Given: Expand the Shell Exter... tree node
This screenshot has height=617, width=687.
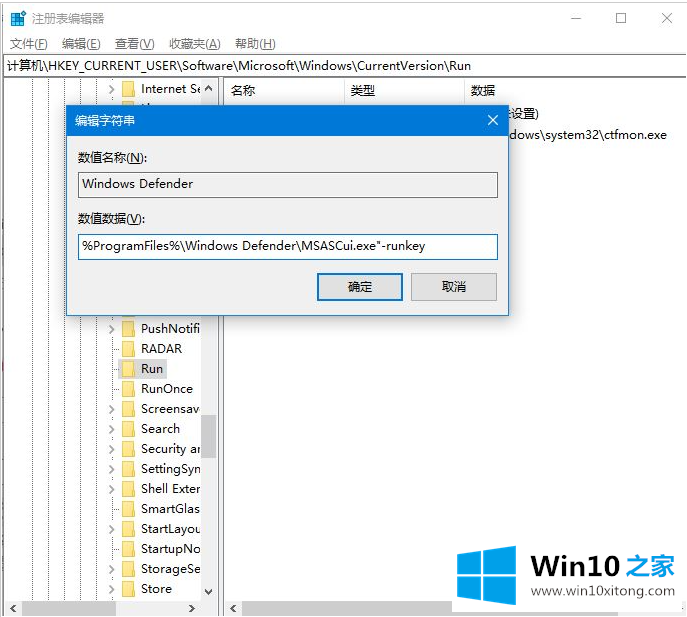Looking at the screenshot, I should click(111, 489).
